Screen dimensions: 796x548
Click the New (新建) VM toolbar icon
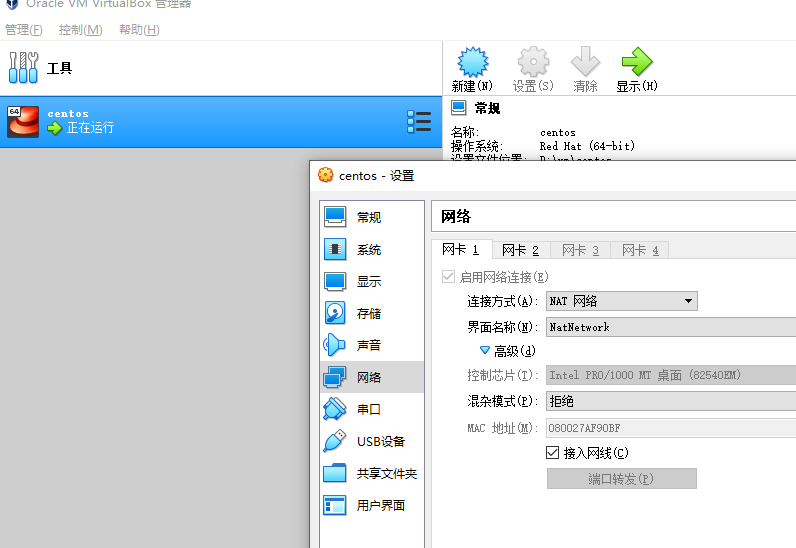[x=471, y=68]
